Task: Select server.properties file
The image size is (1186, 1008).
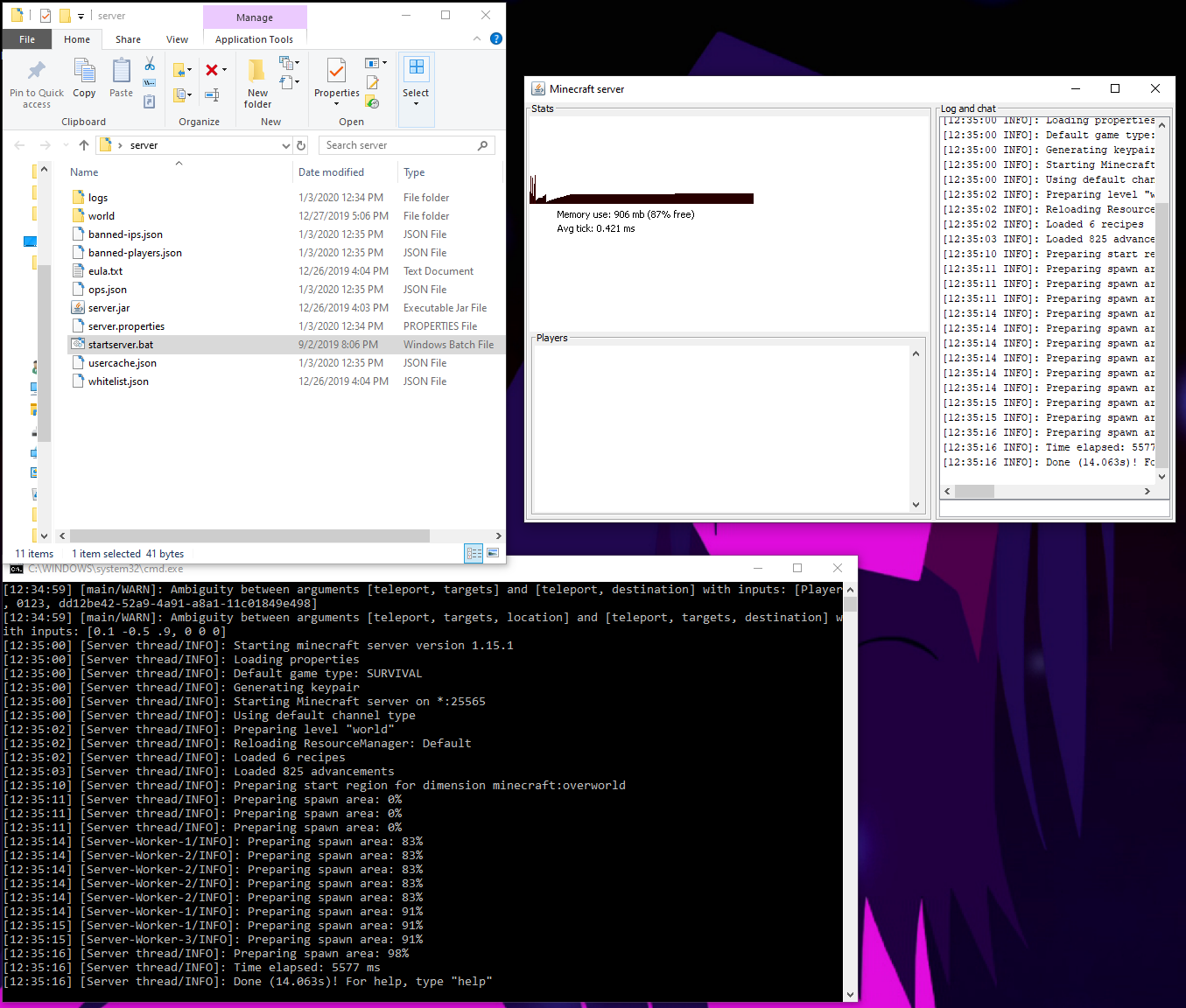Action: (x=286, y=326)
